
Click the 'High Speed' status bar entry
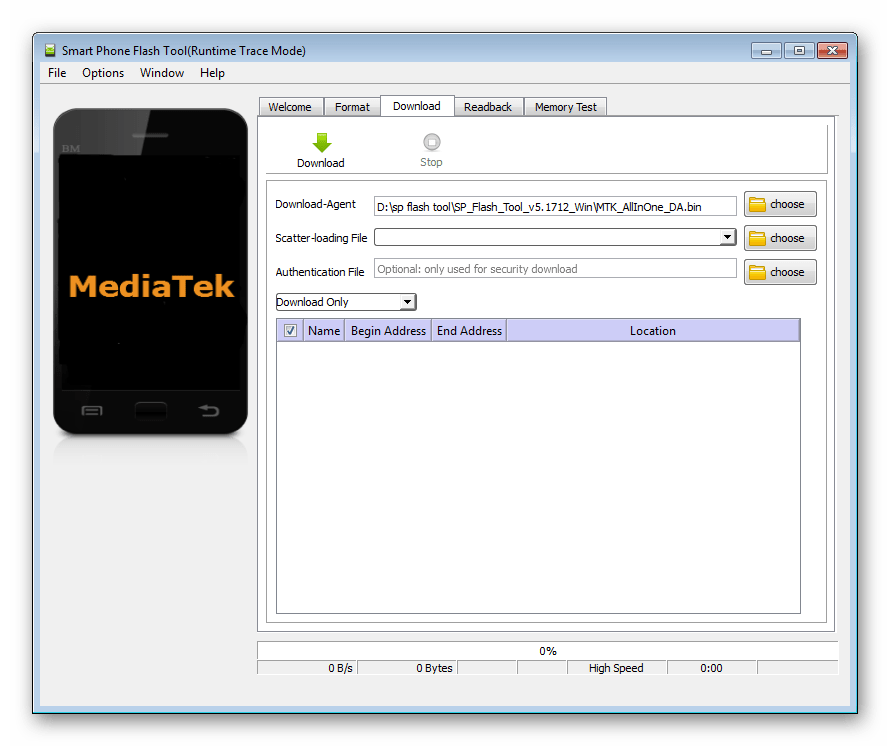coord(616,668)
